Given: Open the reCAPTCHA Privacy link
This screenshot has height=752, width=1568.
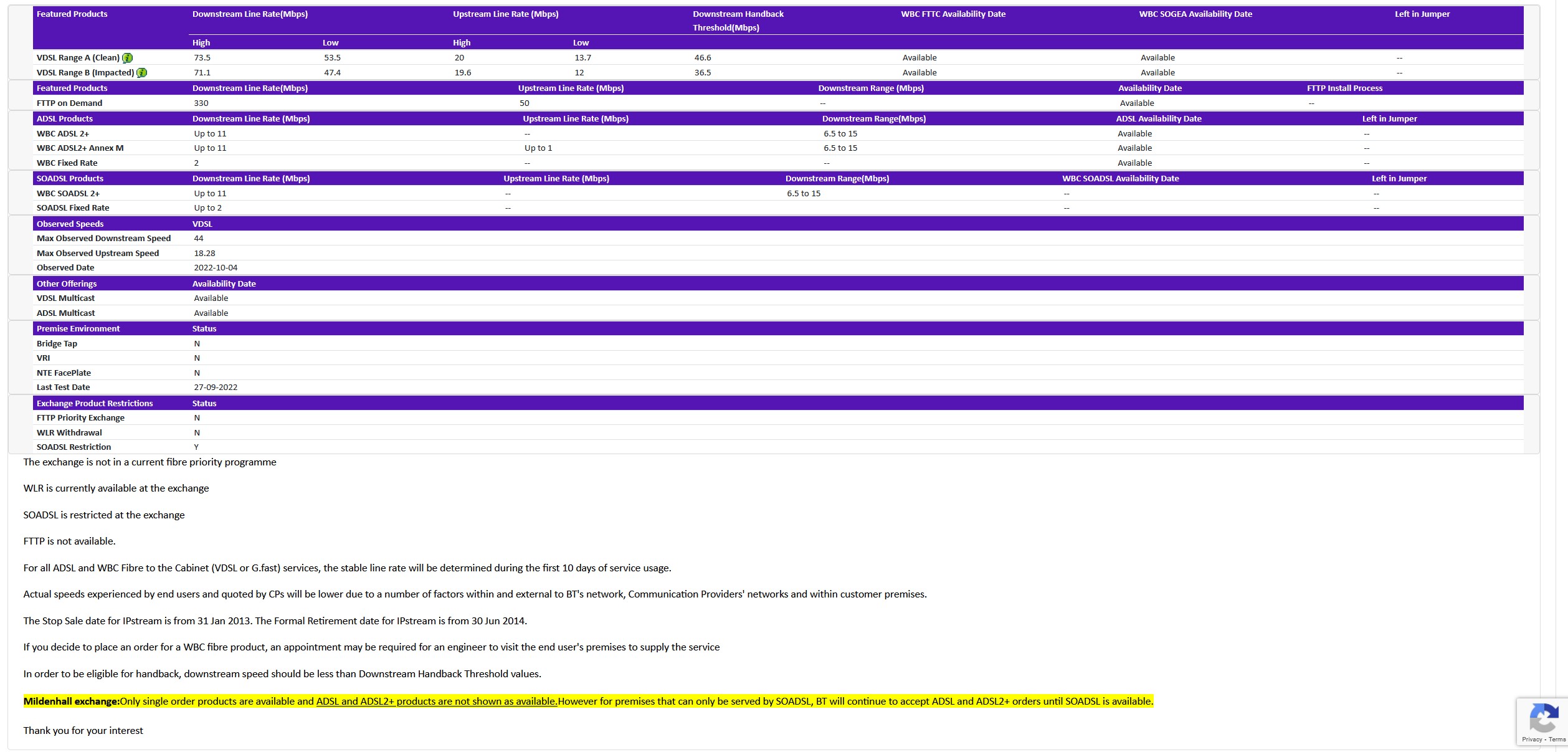Looking at the screenshot, I should pyautogui.click(x=1532, y=739).
